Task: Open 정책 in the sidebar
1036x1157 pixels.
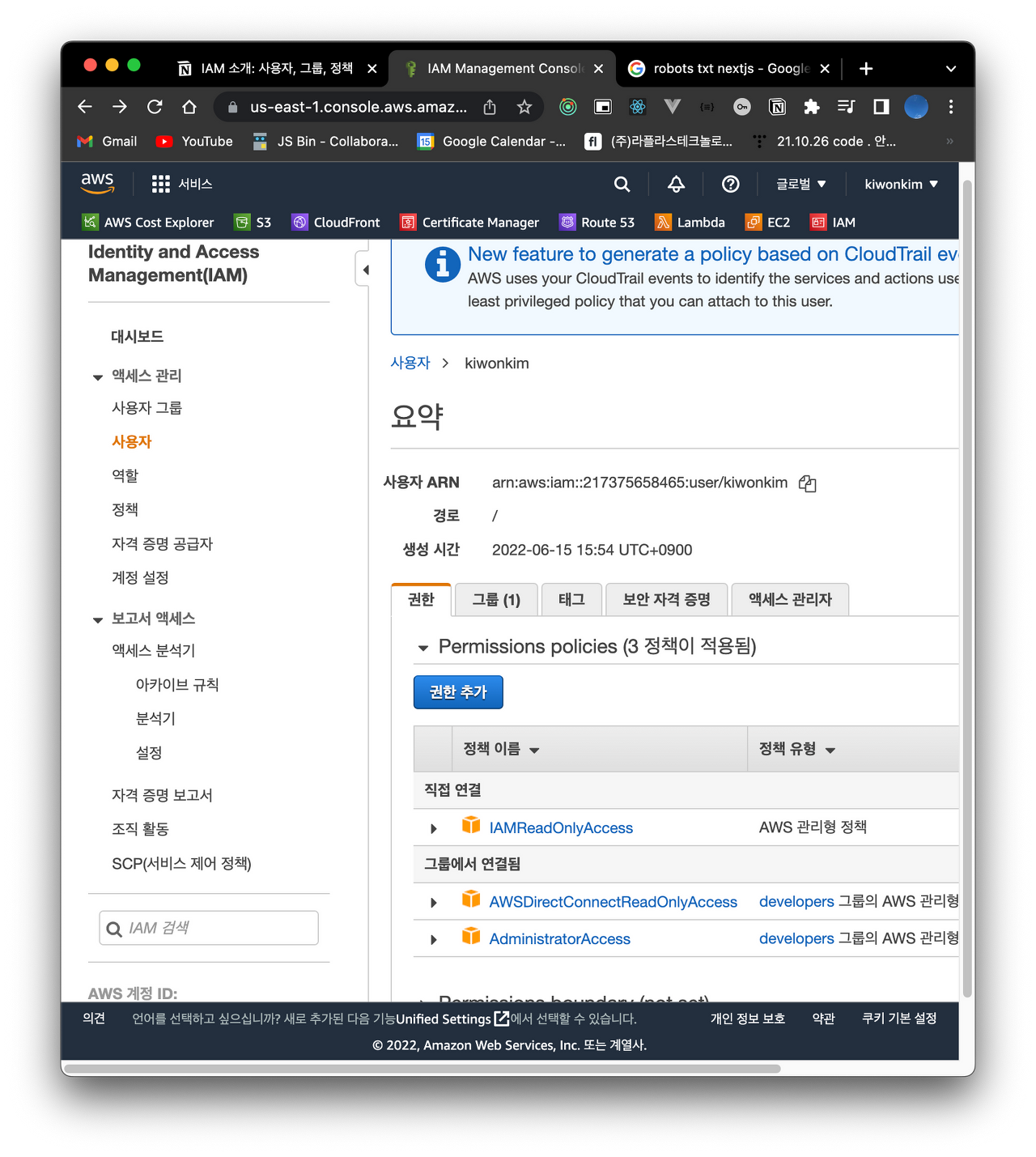Action: [125, 509]
